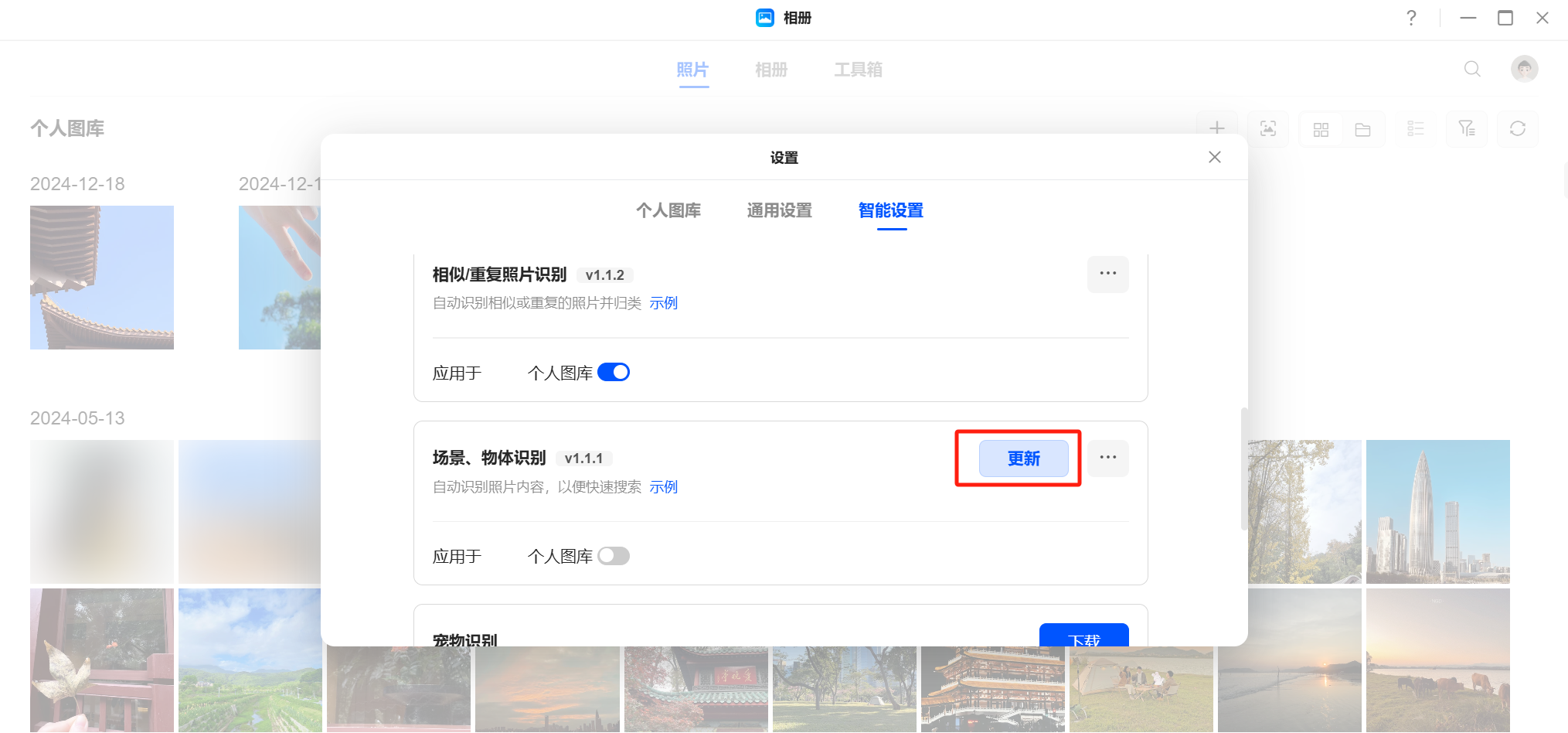Screen dimensions: 1568x733
Task: Open the camping picnic photo thumbnail
Action: coord(1141,690)
